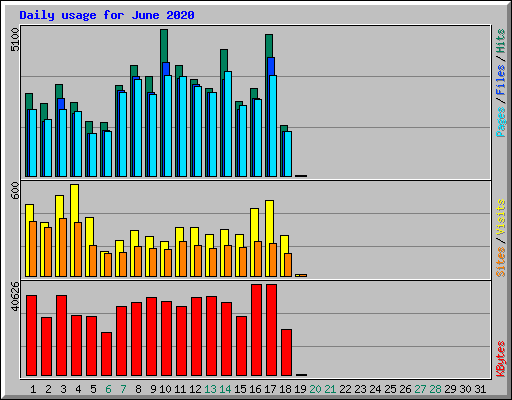Click green weekend day 6 label

point(108,389)
